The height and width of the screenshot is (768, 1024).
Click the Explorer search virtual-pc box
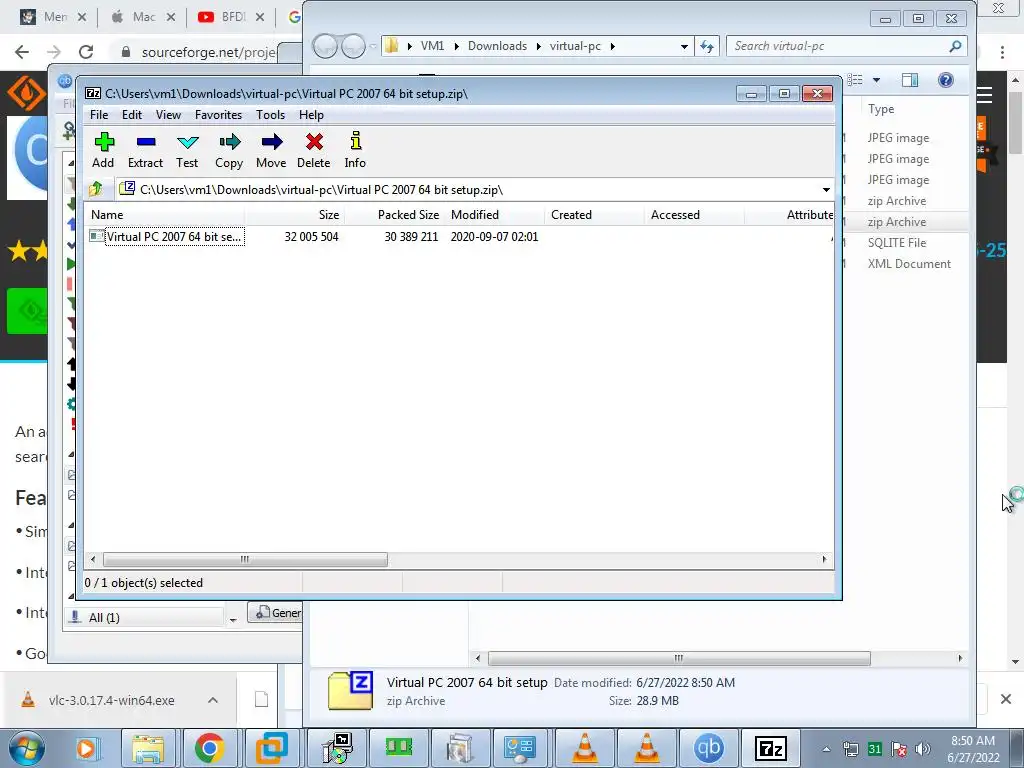[846, 46]
